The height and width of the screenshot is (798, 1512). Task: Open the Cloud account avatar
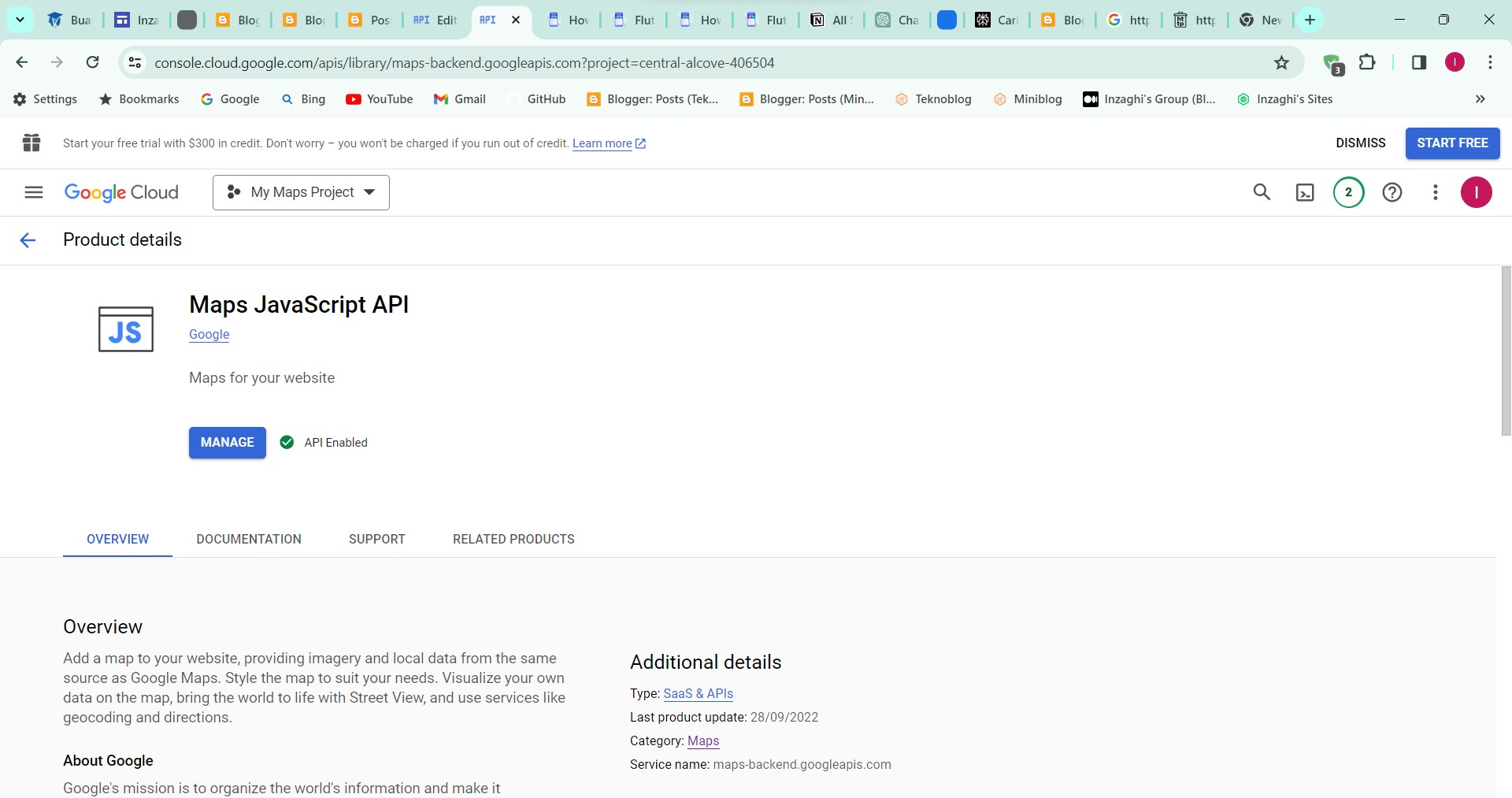pos(1476,192)
